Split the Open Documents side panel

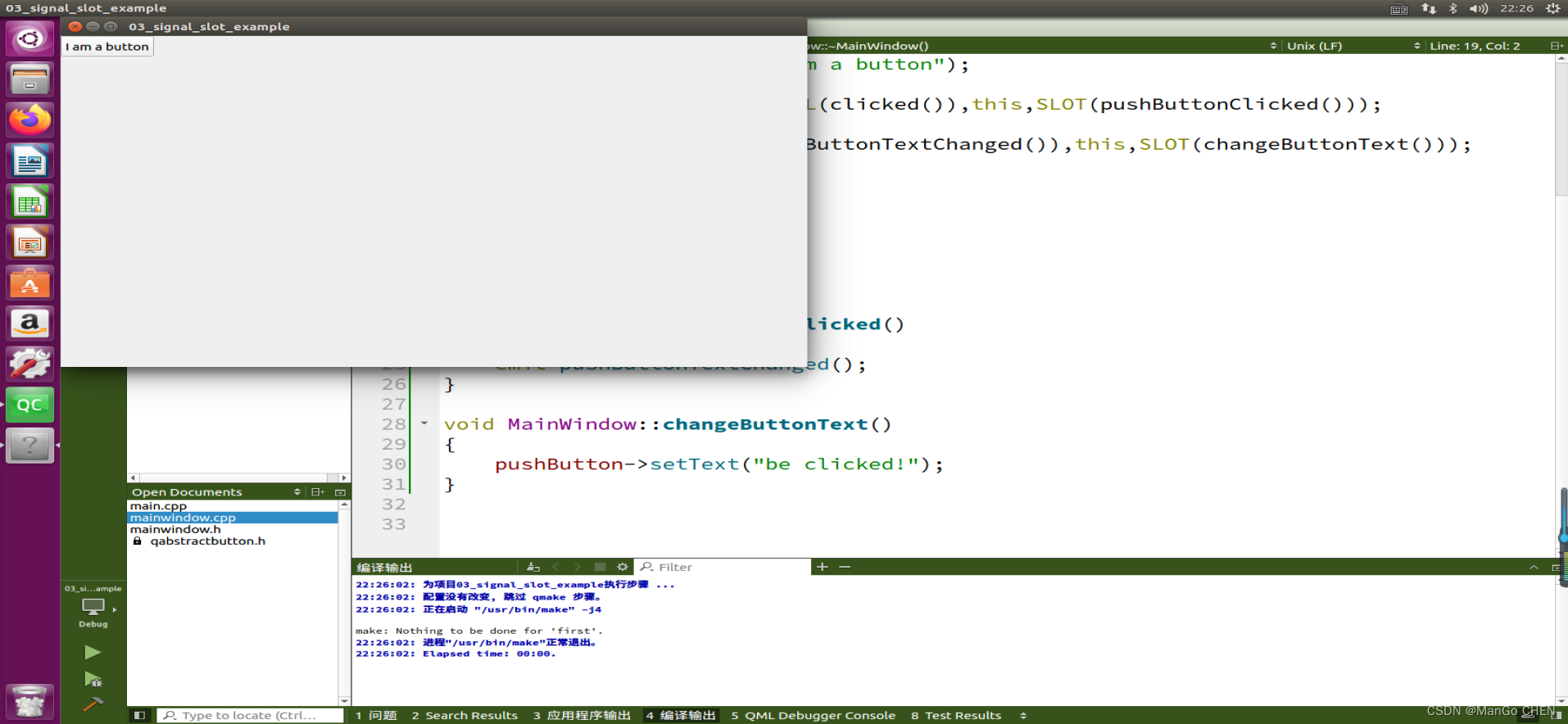click(x=318, y=492)
